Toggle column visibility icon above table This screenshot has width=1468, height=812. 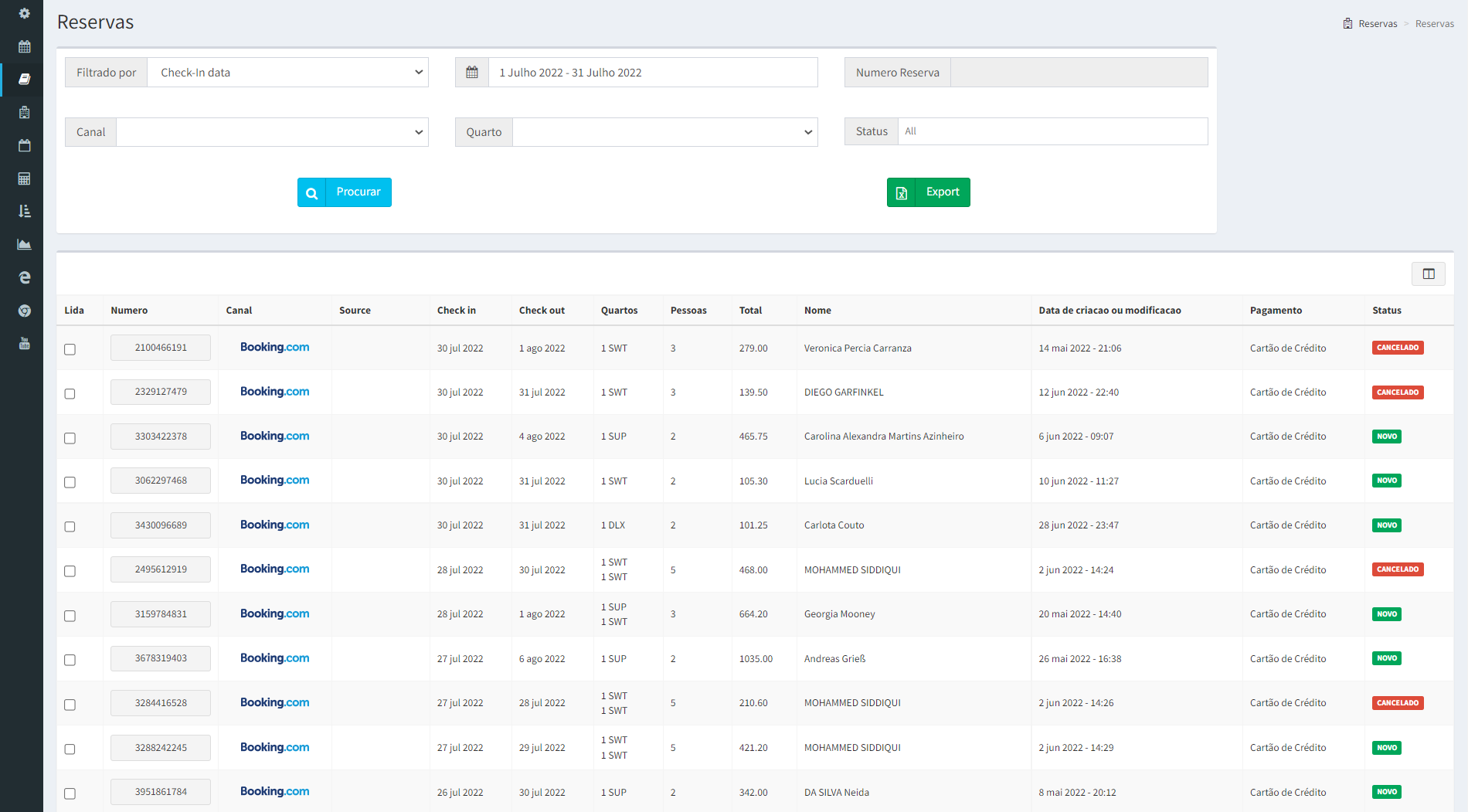tap(1428, 273)
